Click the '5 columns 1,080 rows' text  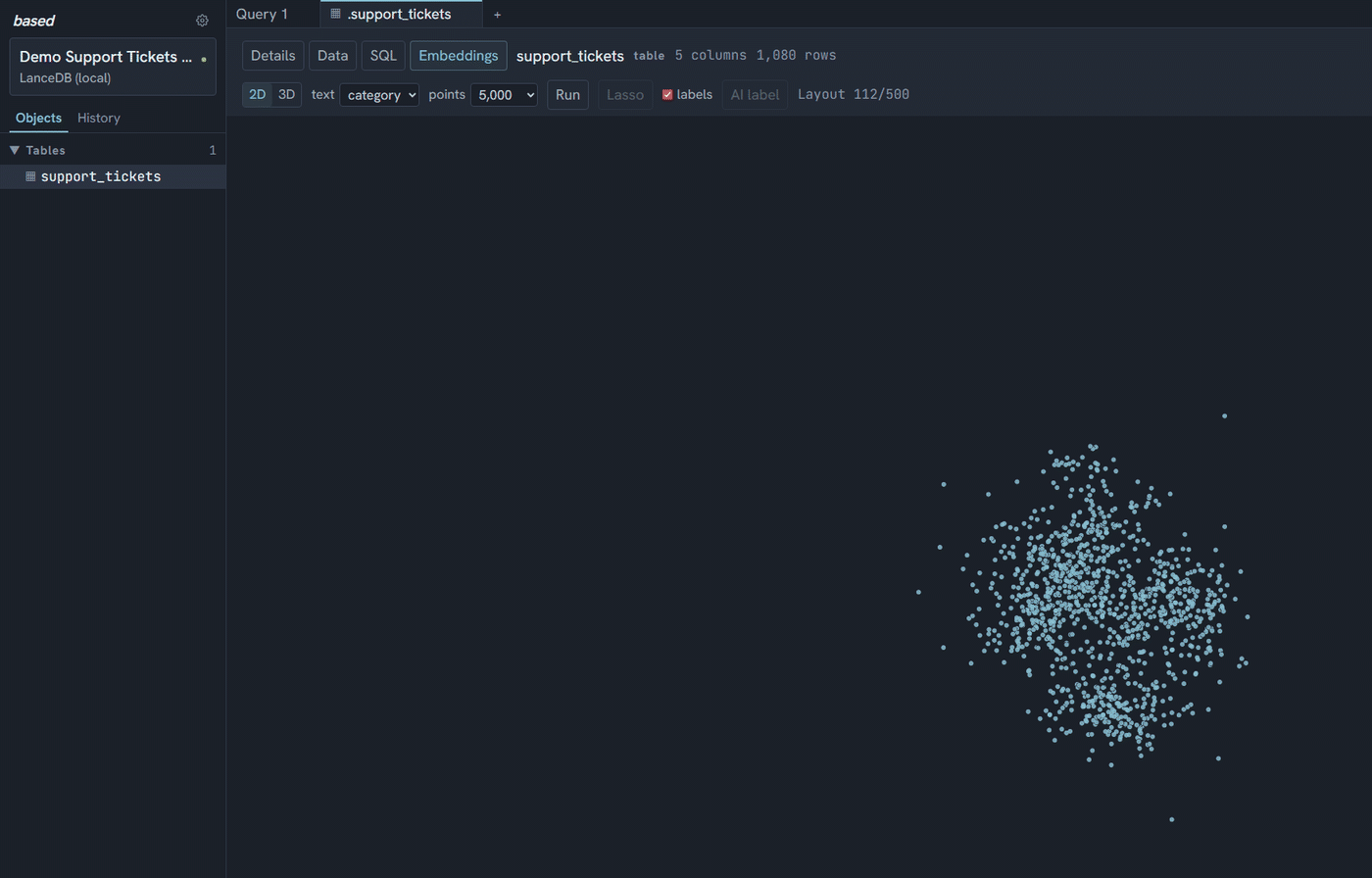coord(756,56)
